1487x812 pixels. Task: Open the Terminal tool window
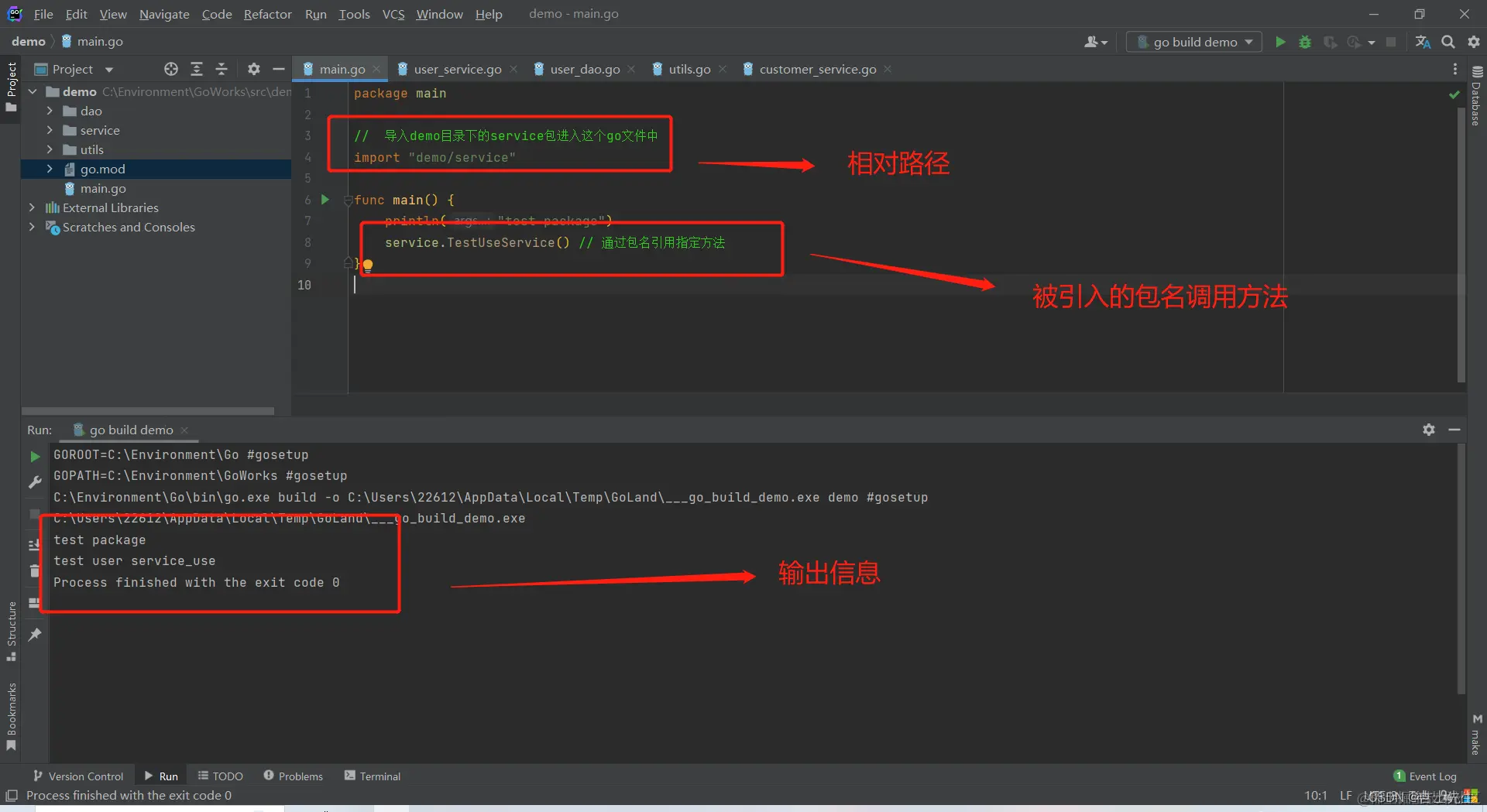(373, 776)
